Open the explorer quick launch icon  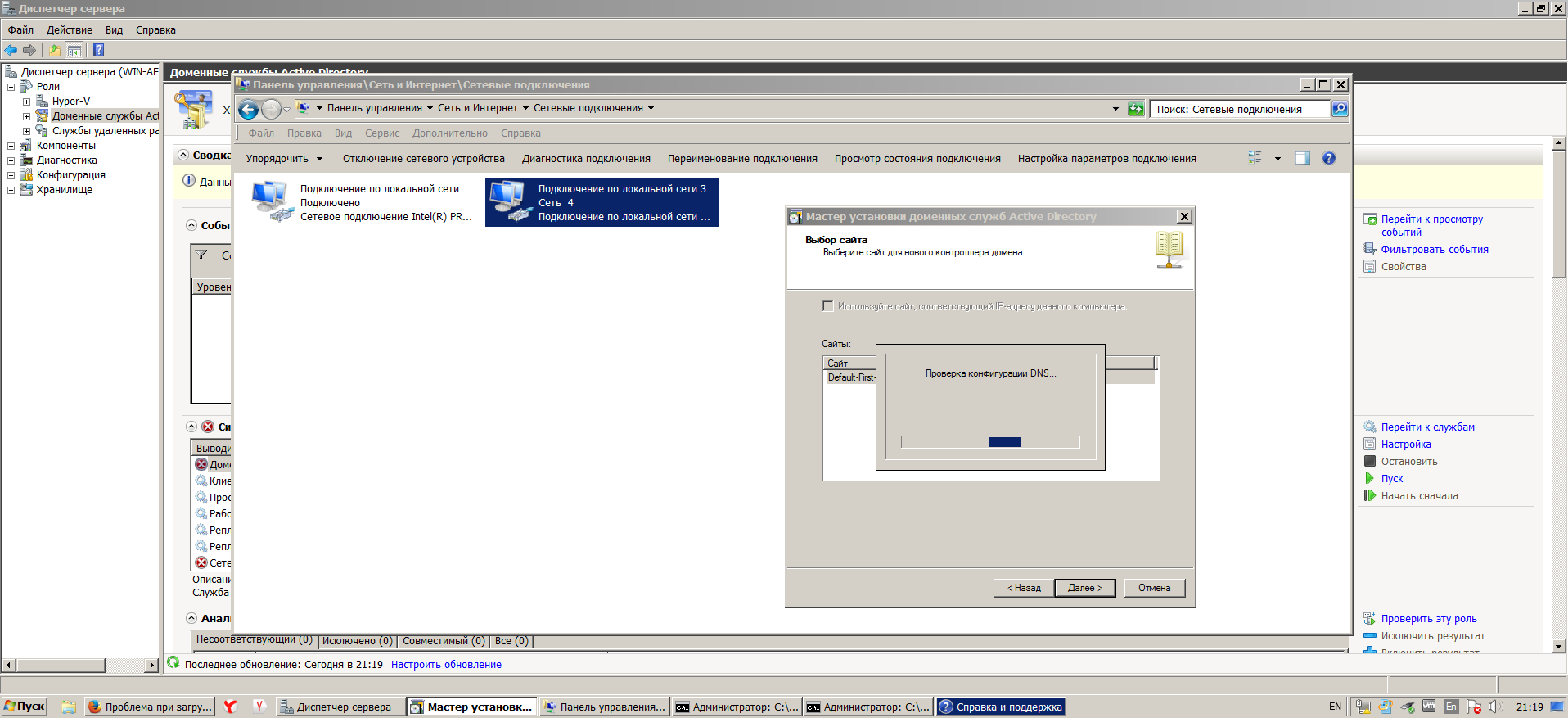69,707
